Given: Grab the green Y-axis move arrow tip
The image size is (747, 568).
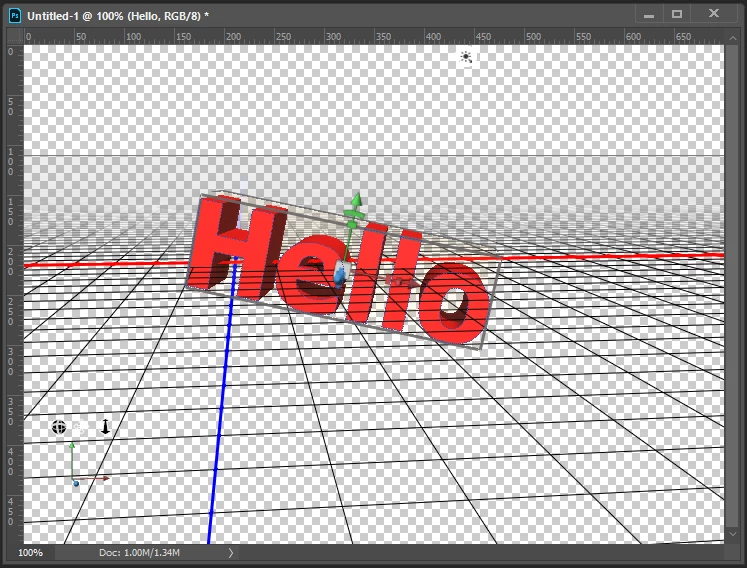Looking at the screenshot, I should click(x=356, y=199).
